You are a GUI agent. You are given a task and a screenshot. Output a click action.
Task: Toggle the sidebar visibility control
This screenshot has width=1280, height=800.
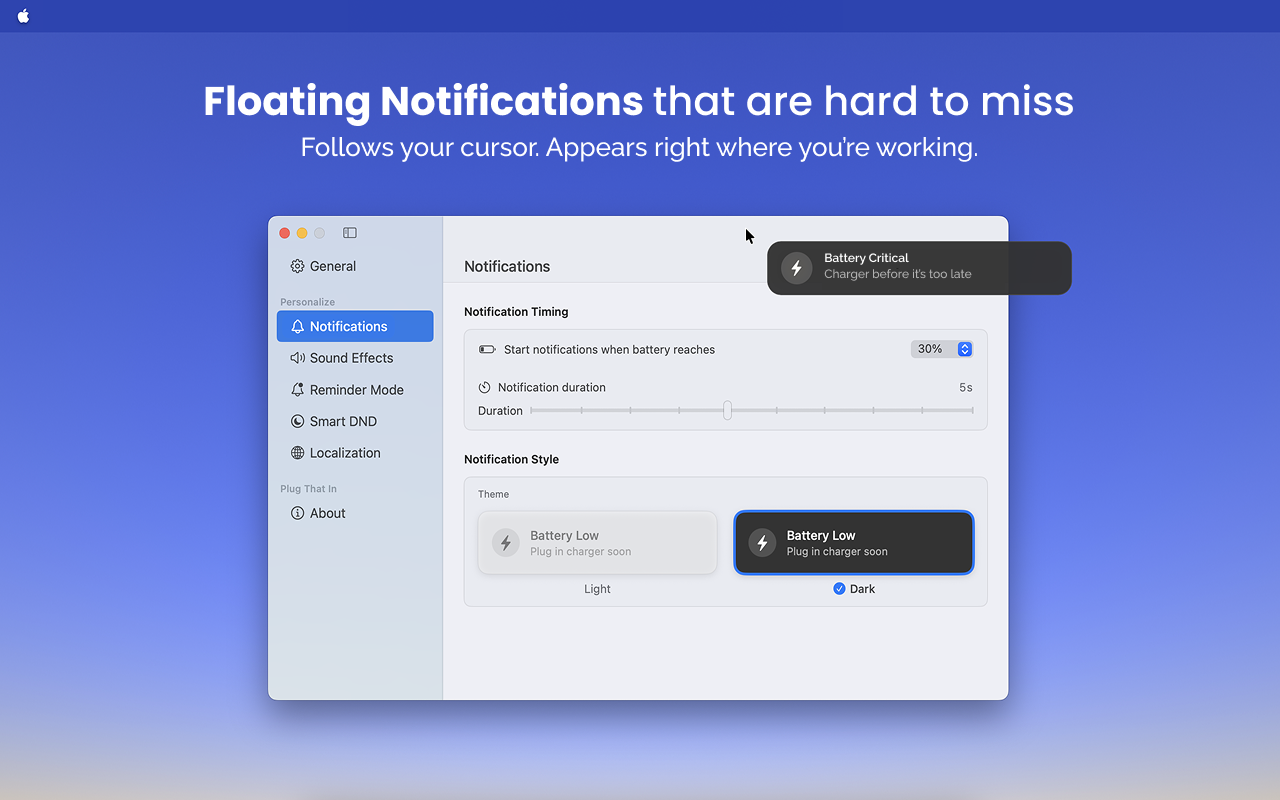coord(349,232)
